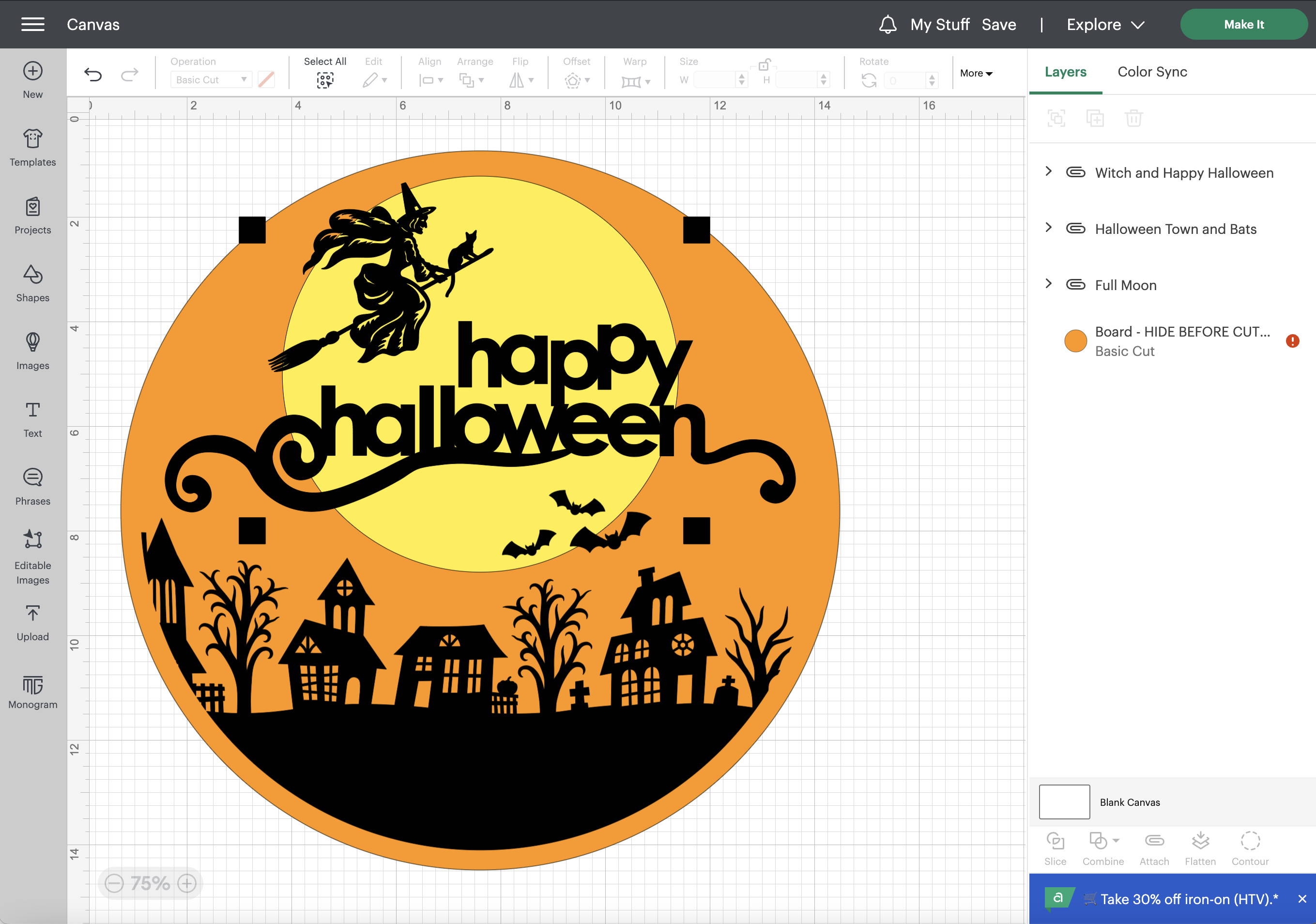
Task: Open the Templates panel
Action: 32,147
